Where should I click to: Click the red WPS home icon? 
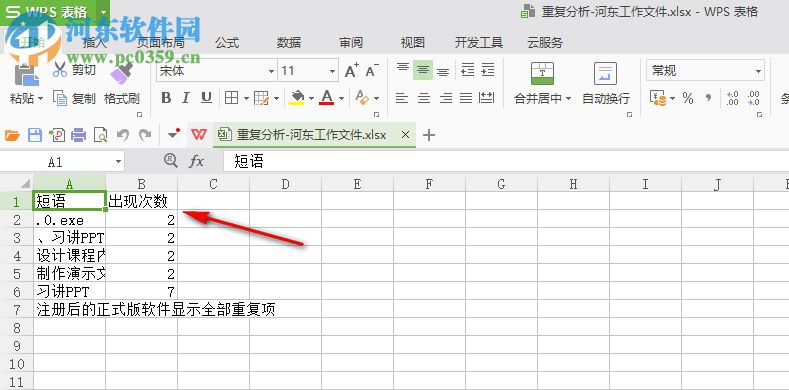click(199, 135)
